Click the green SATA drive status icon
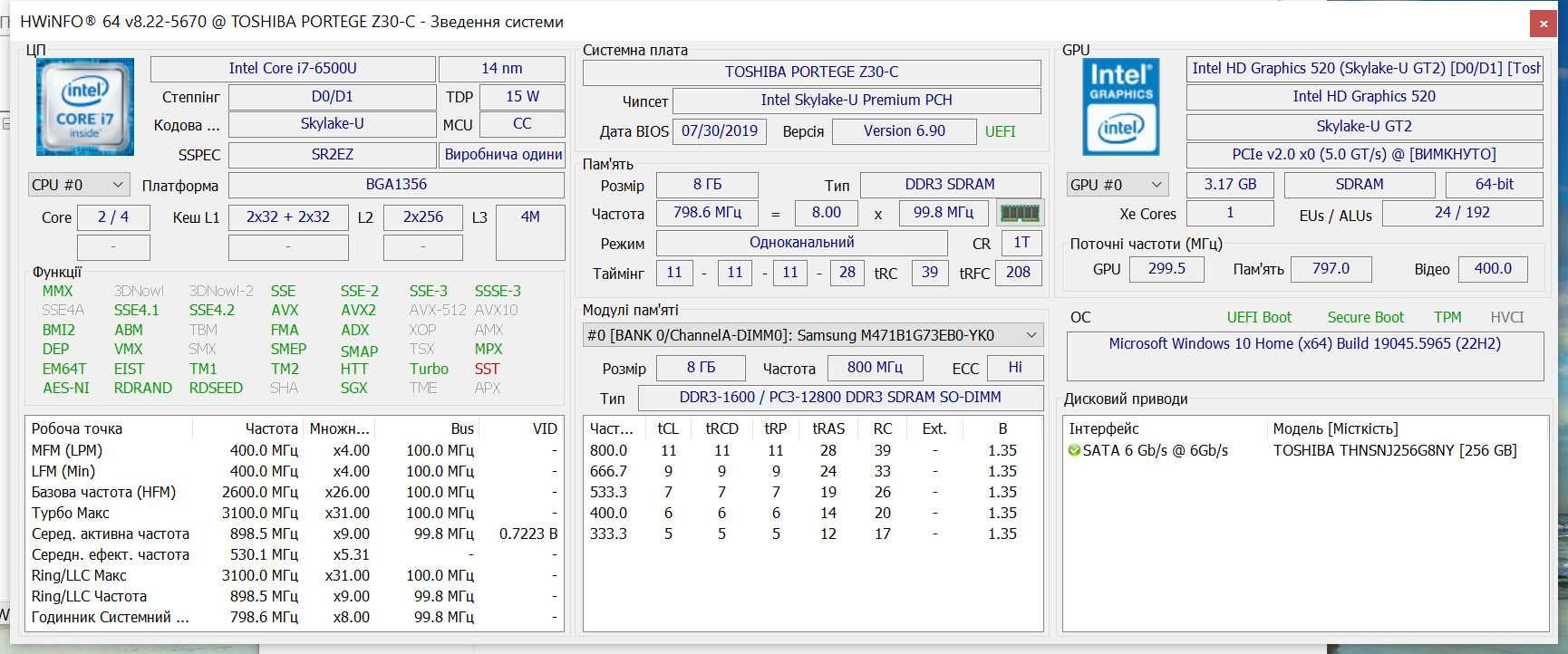Viewport: 1568px width, 654px height. (1074, 450)
